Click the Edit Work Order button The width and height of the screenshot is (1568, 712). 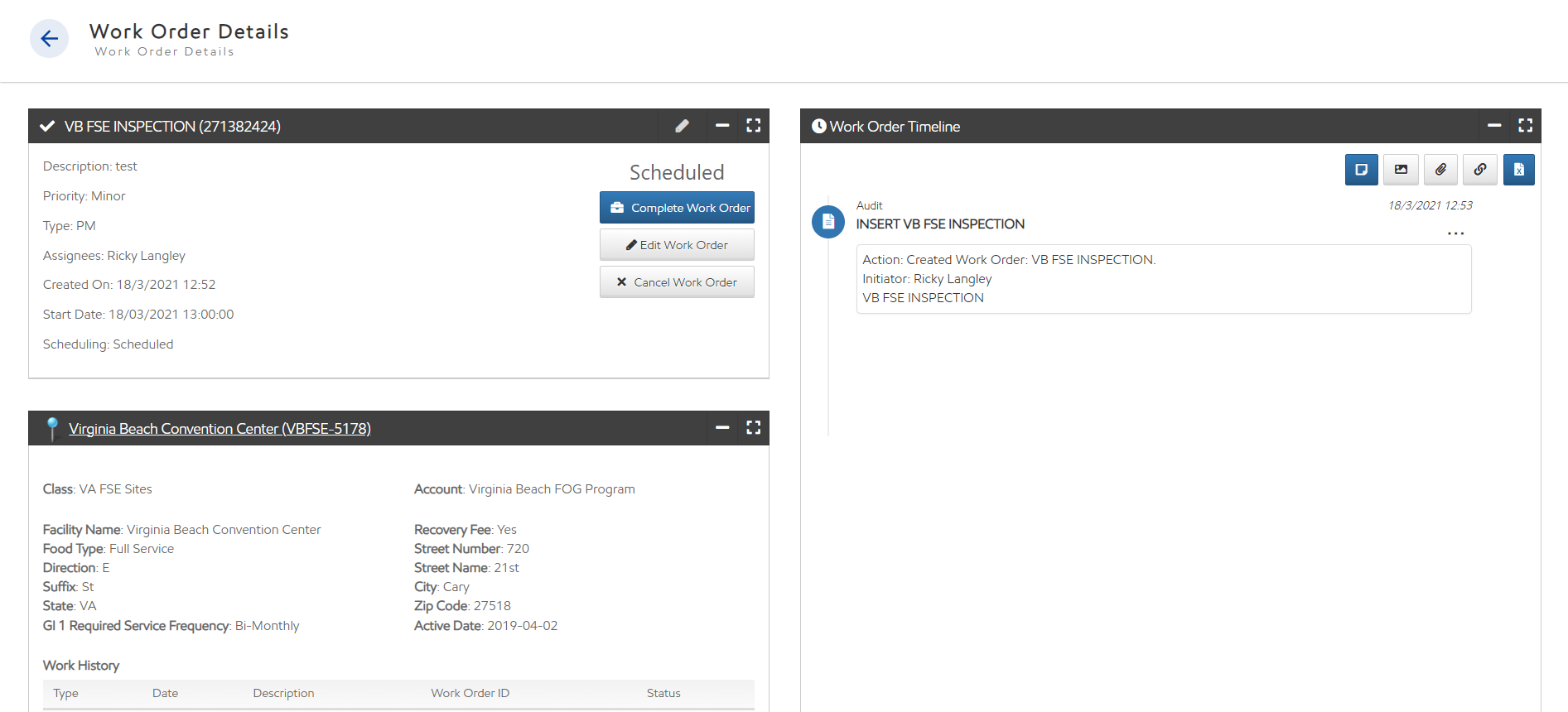point(677,245)
